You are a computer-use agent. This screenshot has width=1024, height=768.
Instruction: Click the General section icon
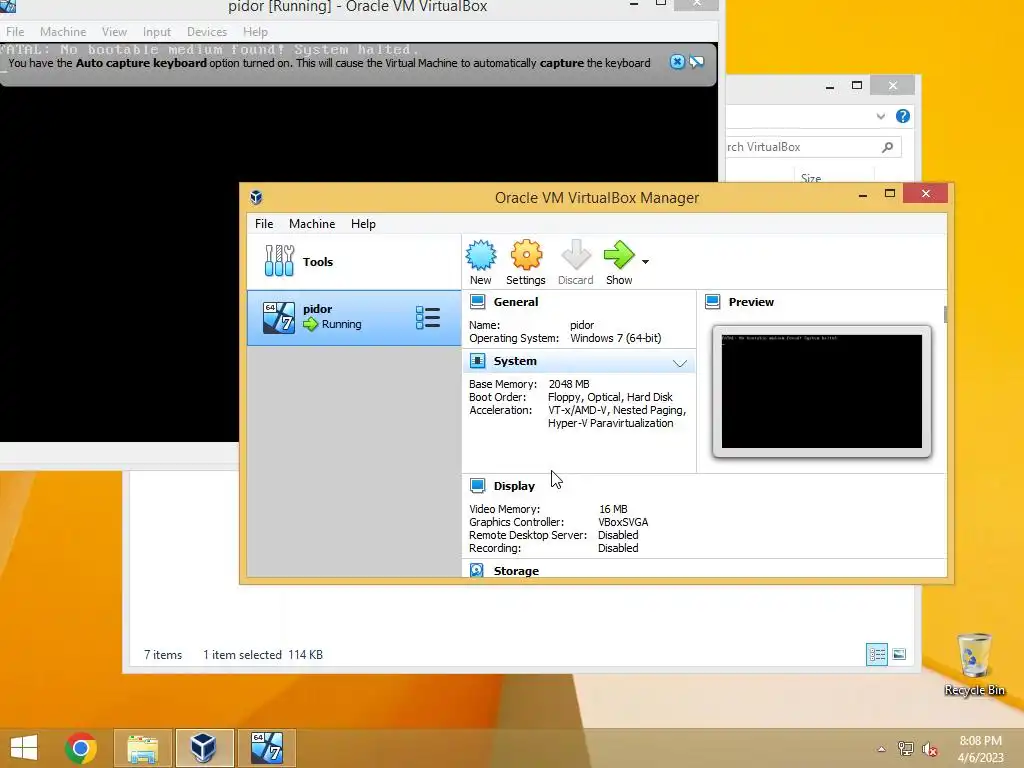(477, 302)
